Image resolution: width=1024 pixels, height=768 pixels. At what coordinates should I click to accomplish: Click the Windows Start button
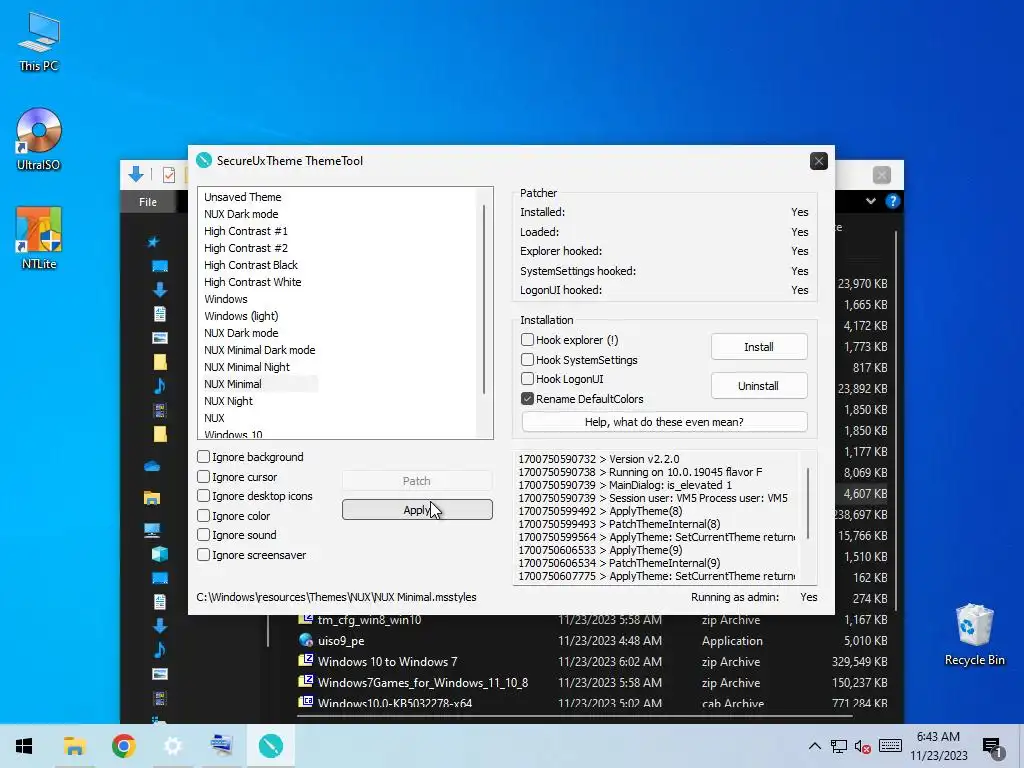pos(24,746)
